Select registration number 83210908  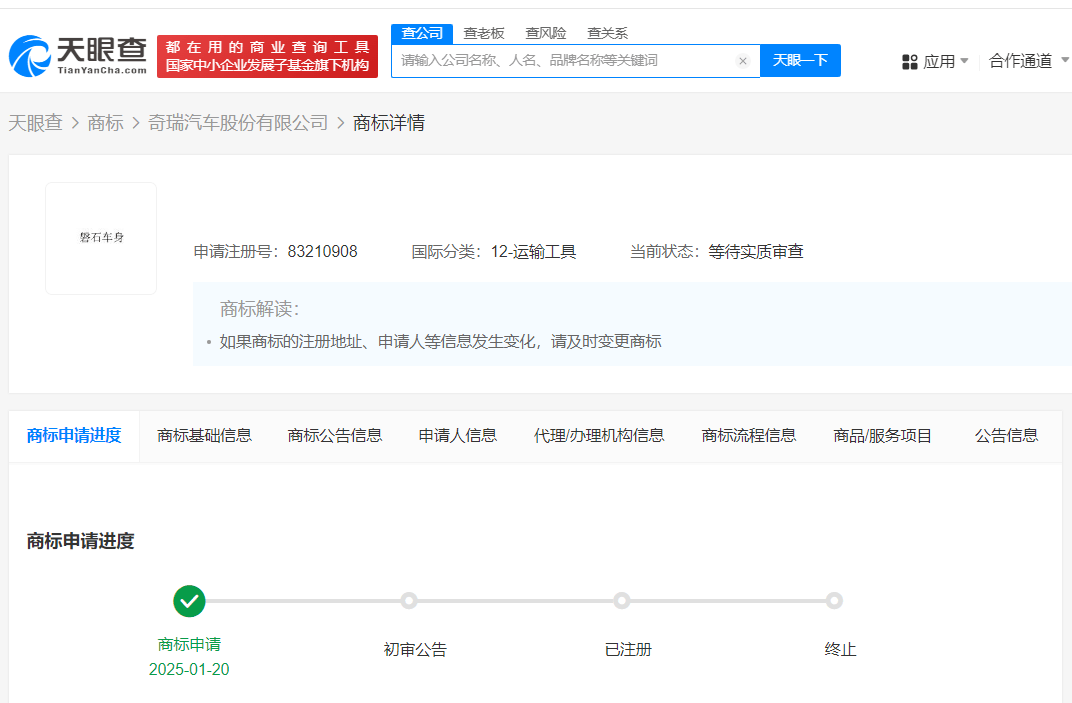(x=322, y=252)
